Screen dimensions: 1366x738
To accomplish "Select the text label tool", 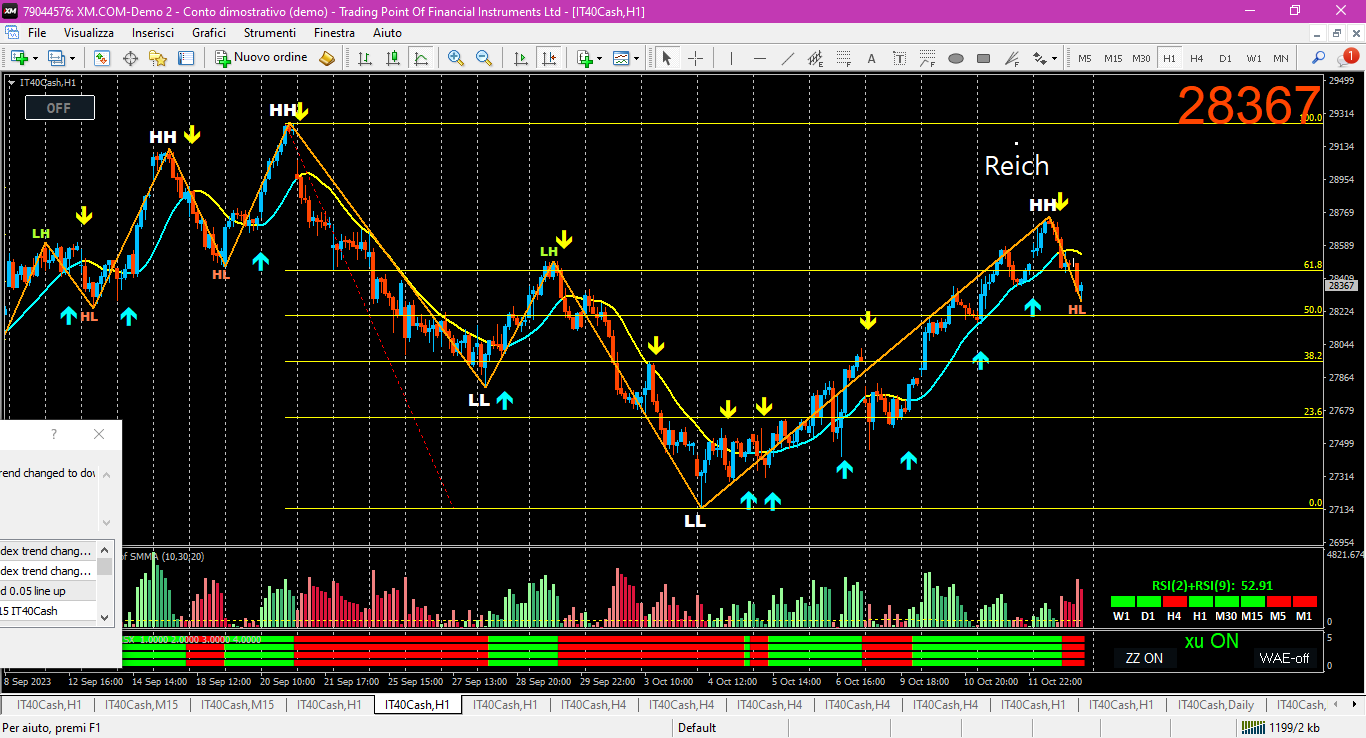I will (899, 58).
